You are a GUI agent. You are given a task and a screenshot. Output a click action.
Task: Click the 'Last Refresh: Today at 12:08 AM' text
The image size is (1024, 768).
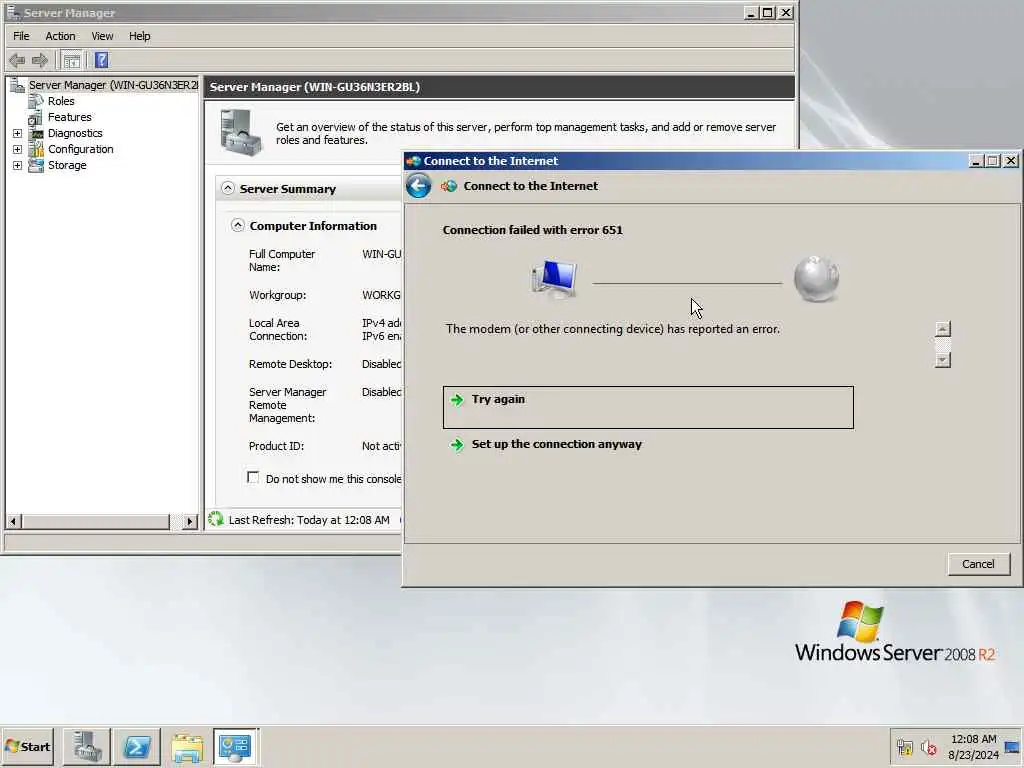pos(309,520)
